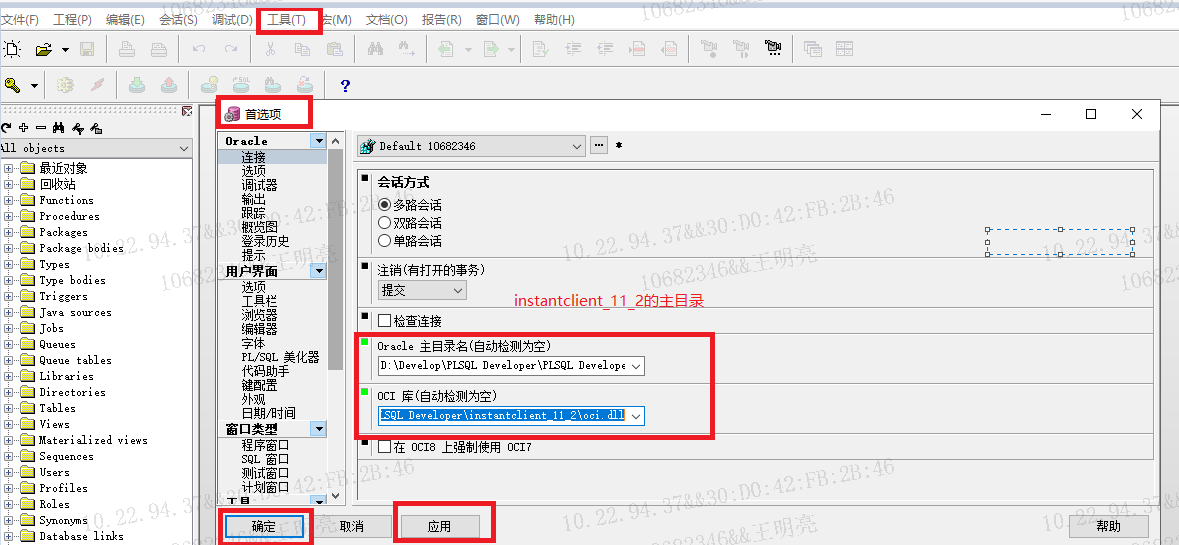The height and width of the screenshot is (545, 1179).
Task: Select 调试器 in preferences list
Action: (x=259, y=185)
